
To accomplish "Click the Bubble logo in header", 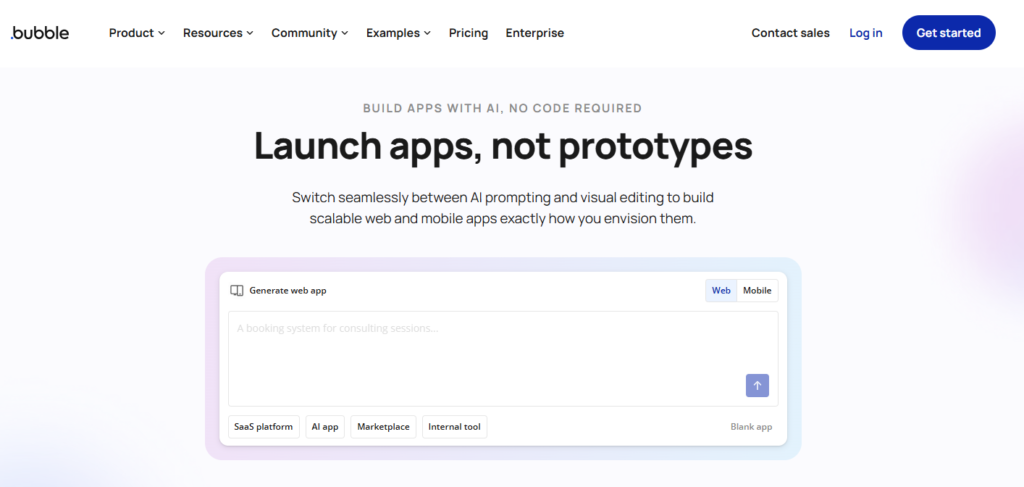I will 40,33.
